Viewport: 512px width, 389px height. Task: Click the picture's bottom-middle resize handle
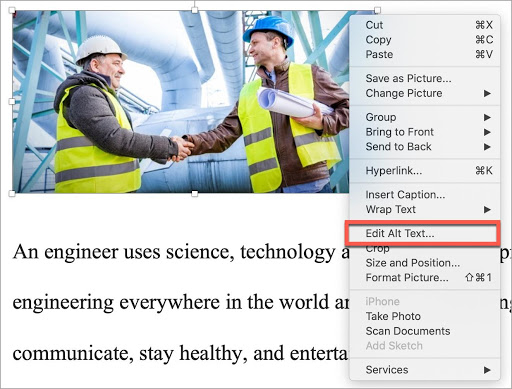[195, 193]
